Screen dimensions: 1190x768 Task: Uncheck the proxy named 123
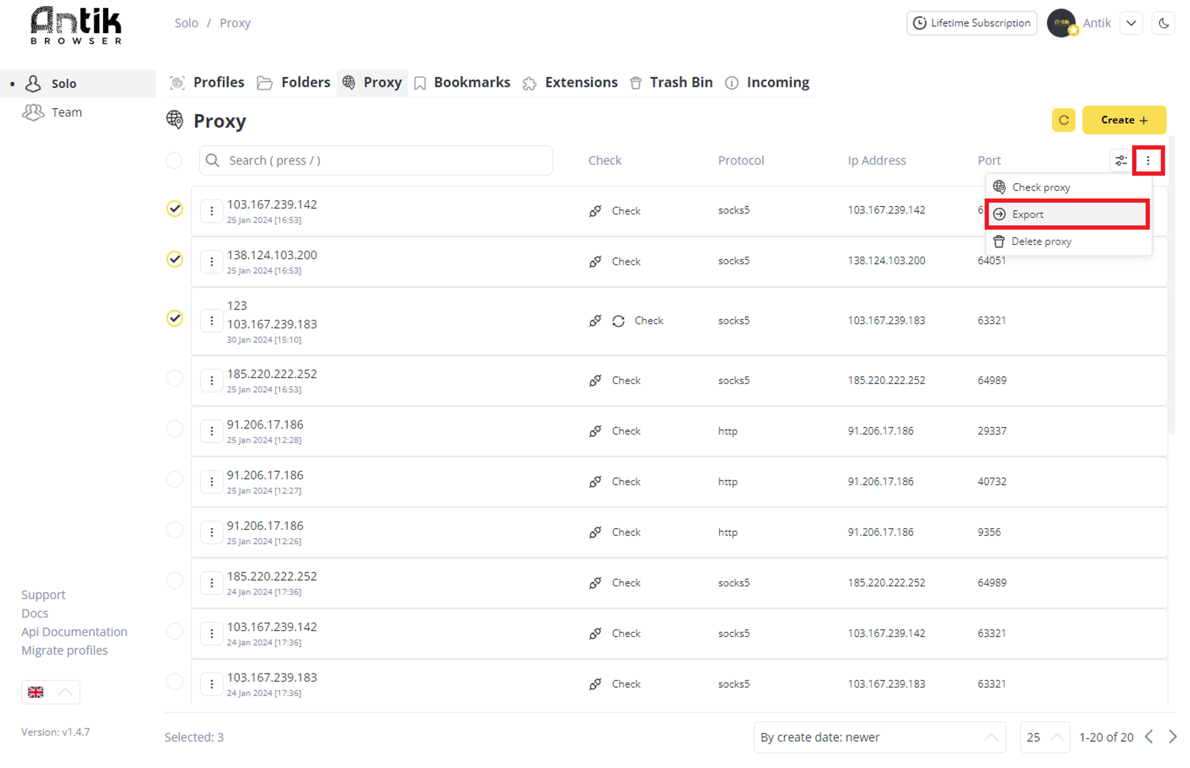click(175, 318)
